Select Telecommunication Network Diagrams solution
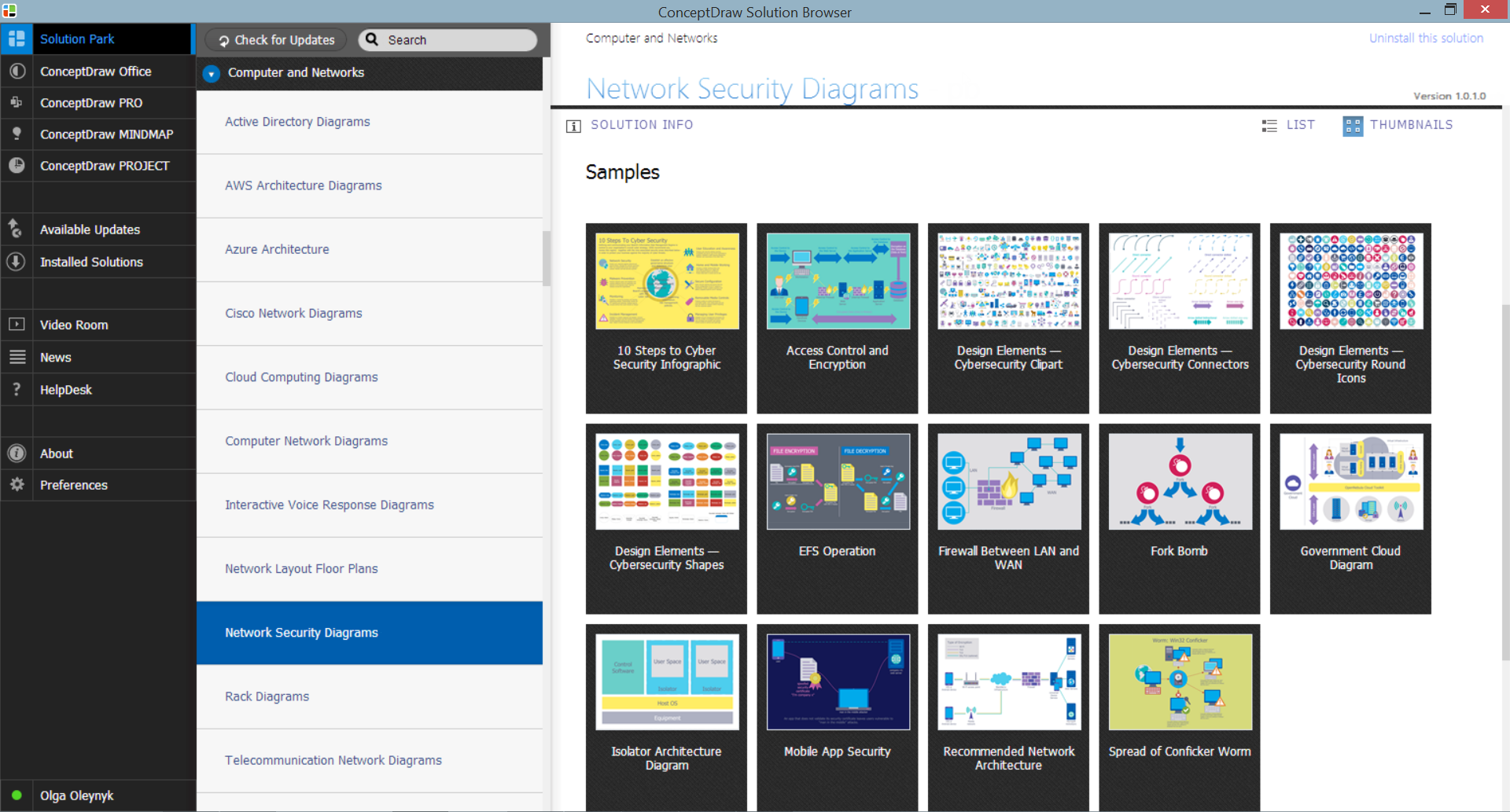This screenshot has width=1510, height=812. click(370, 760)
